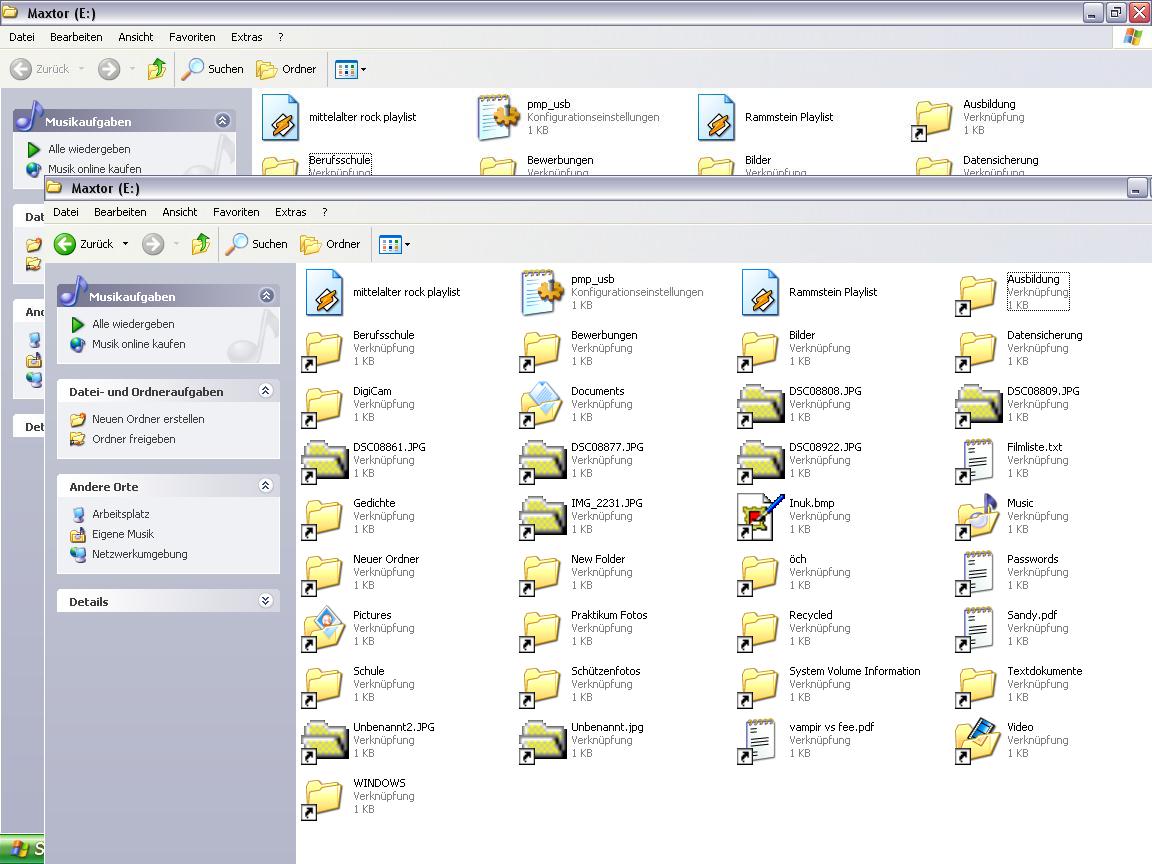Select vampir vs fee.pdf shortcut icon

tap(757, 741)
